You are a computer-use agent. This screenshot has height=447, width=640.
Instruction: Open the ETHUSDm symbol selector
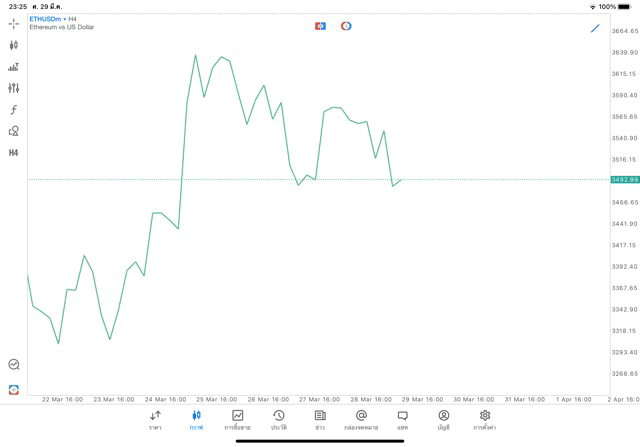tap(45, 19)
